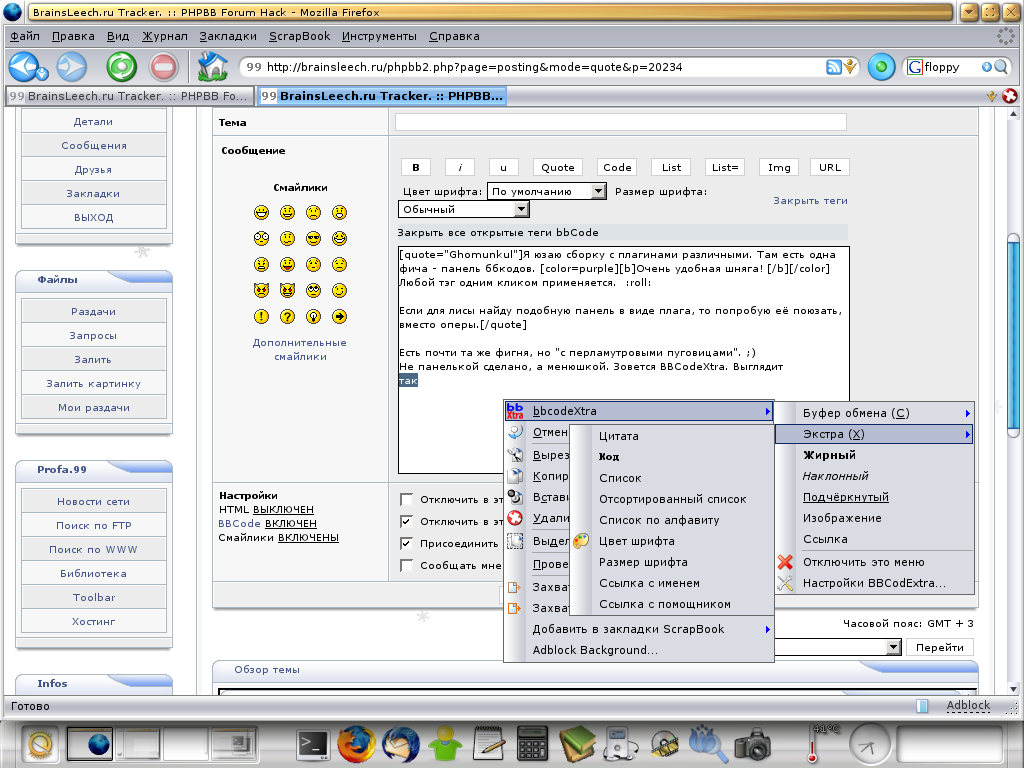Uncheck the second 'Отключить в эт...' checkbox
The height and width of the screenshot is (768, 1024).
(x=406, y=521)
